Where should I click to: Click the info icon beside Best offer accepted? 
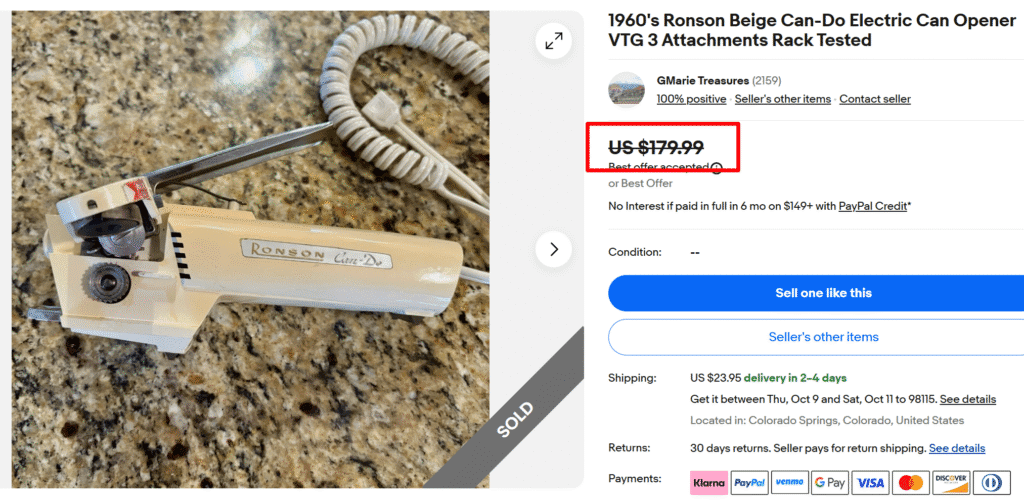point(717,167)
